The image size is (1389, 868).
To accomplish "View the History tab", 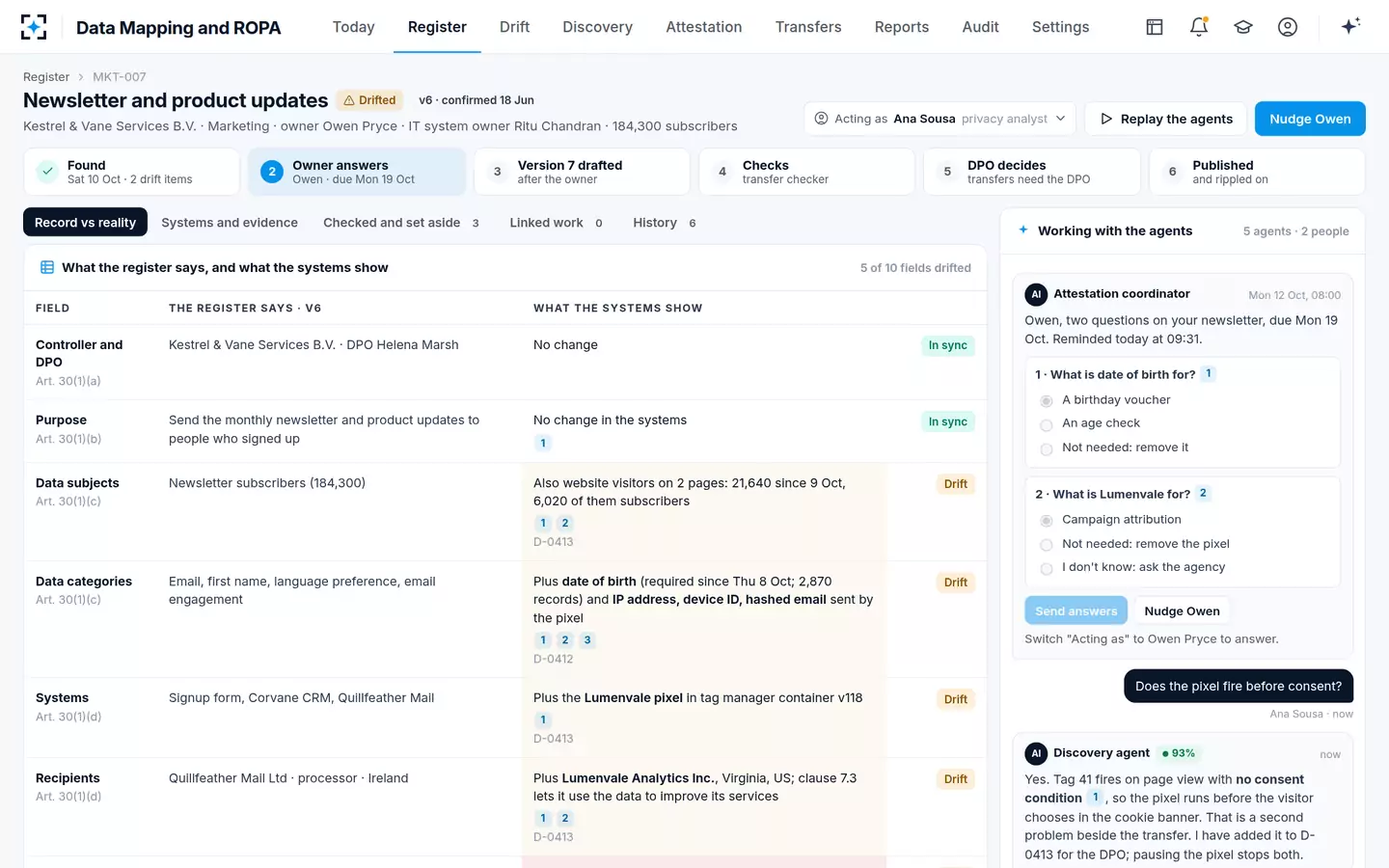I will [x=665, y=223].
